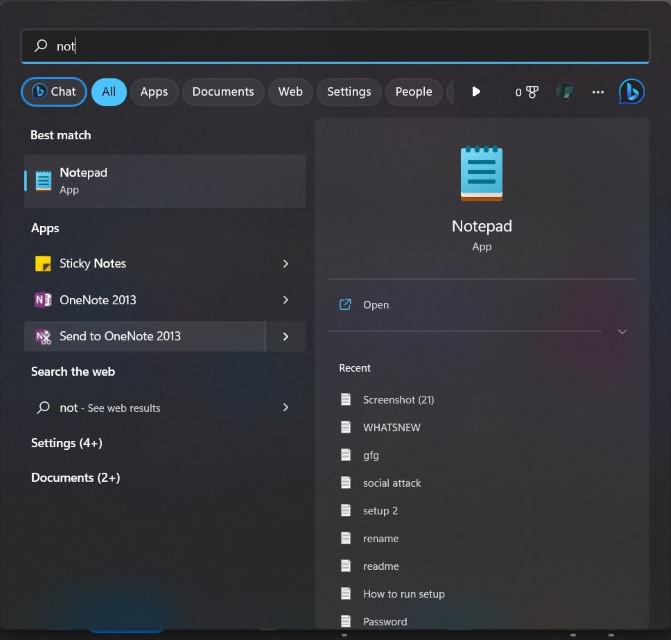Image resolution: width=671 pixels, height=640 pixels.
Task: Open recent file 'WHATSNEW'
Action: click(x=392, y=427)
